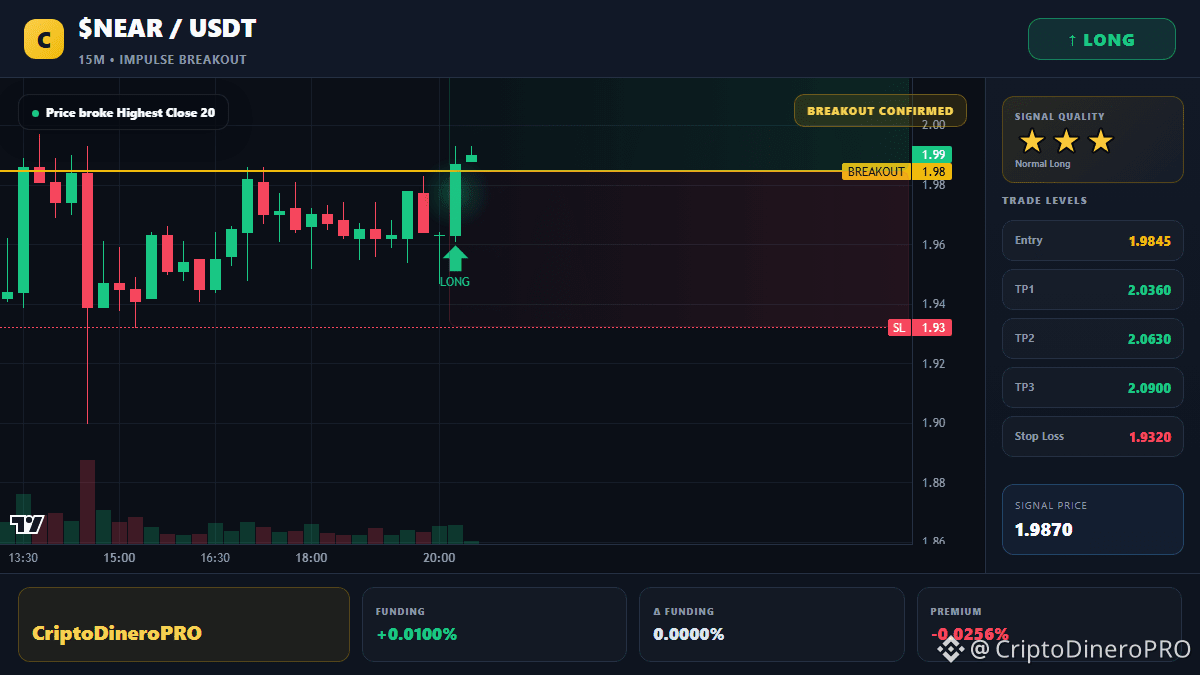Viewport: 1200px width, 675px height.
Task: Click the $NEAR / USDT pair title
Action: 165,30
